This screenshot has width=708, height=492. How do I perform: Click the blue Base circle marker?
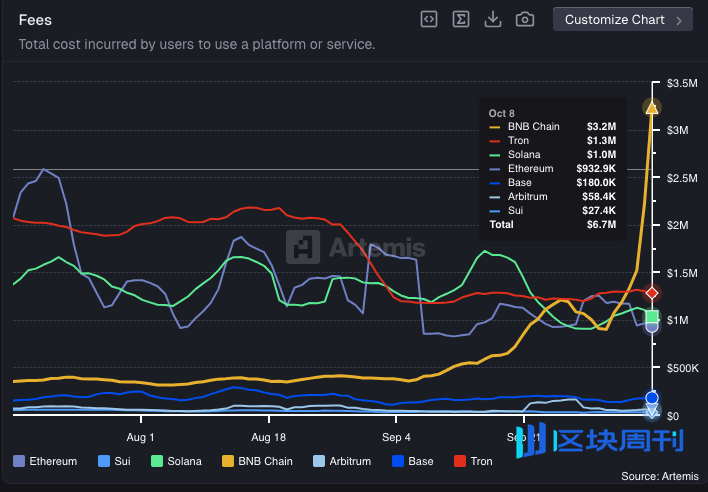tap(652, 397)
